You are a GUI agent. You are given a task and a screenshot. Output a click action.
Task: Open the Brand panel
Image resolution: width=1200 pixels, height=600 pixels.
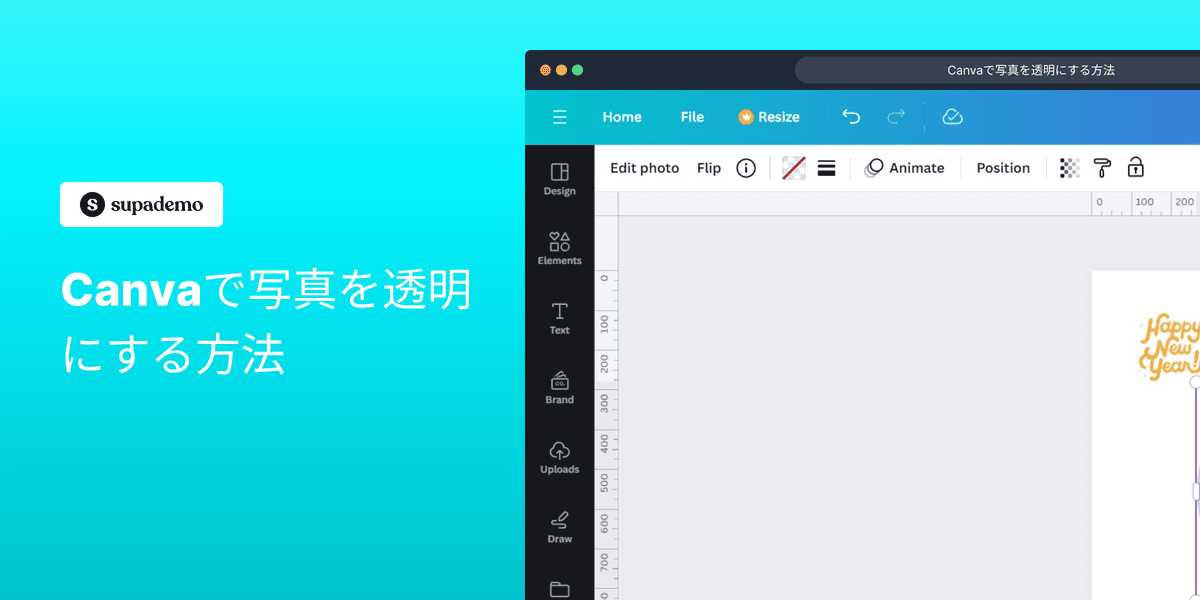pyautogui.click(x=559, y=388)
